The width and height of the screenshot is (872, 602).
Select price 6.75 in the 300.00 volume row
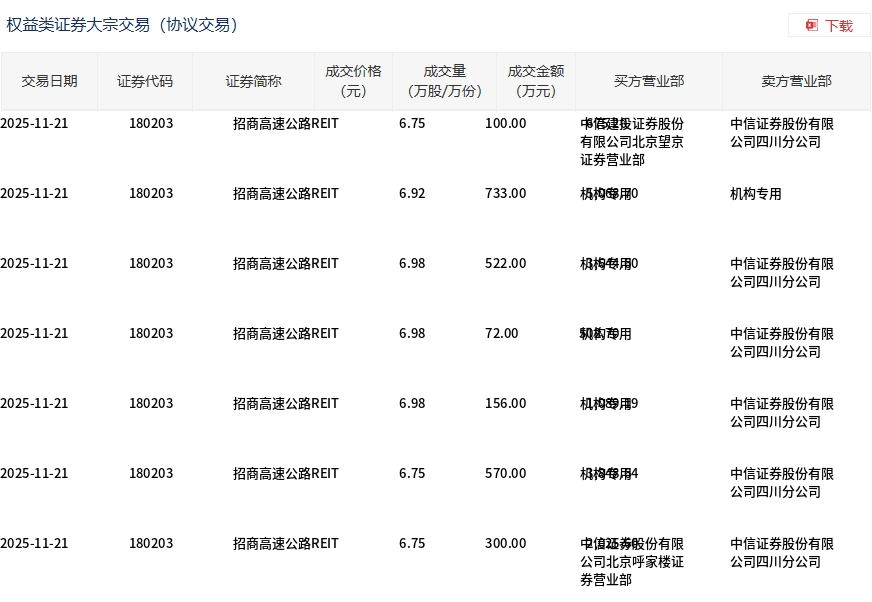click(x=412, y=544)
